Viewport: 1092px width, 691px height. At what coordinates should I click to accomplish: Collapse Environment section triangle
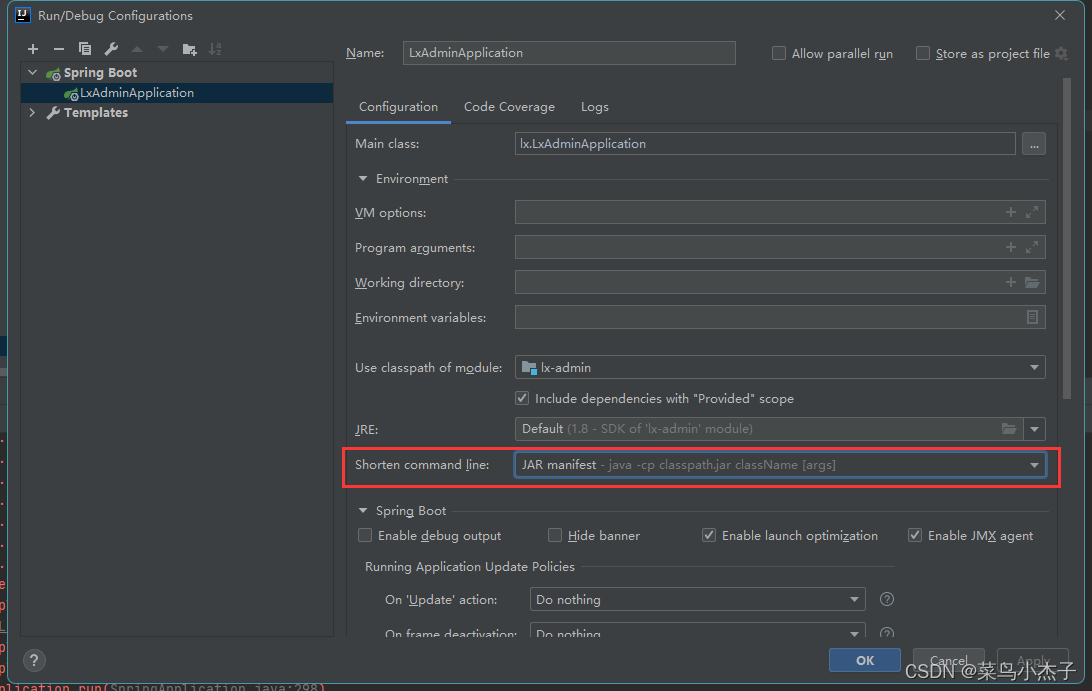[x=363, y=178]
